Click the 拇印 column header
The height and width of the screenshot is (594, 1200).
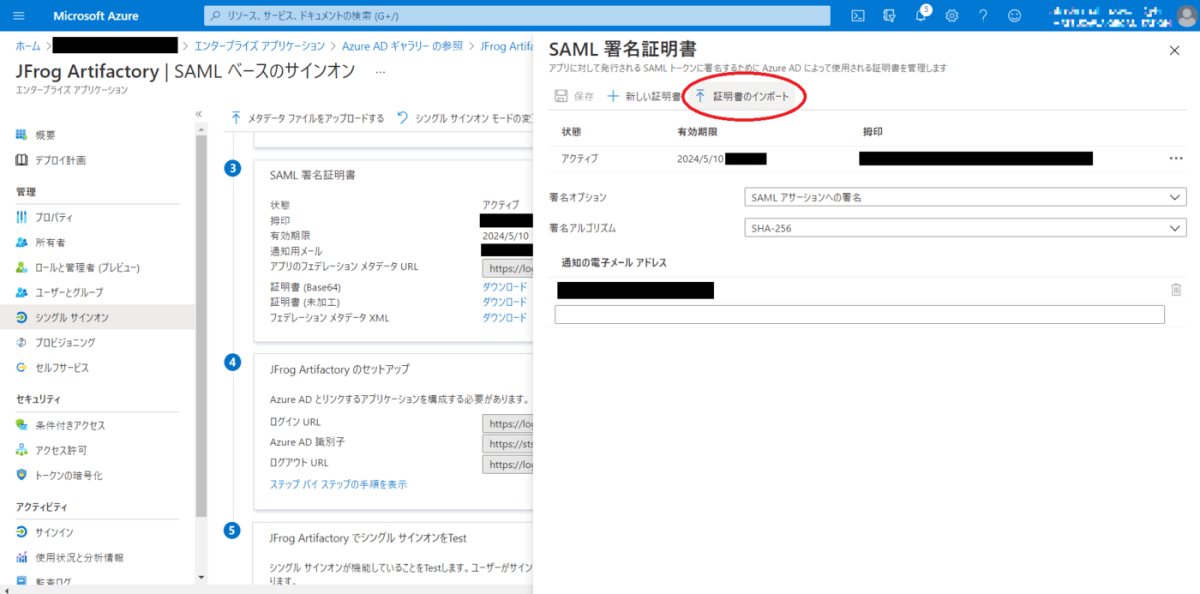point(873,131)
